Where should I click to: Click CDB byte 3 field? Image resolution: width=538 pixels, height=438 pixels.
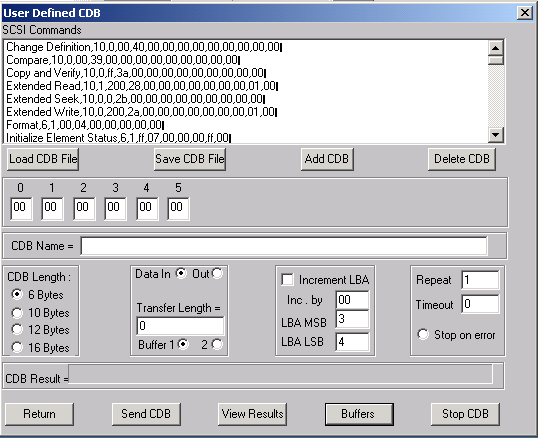coord(115,208)
